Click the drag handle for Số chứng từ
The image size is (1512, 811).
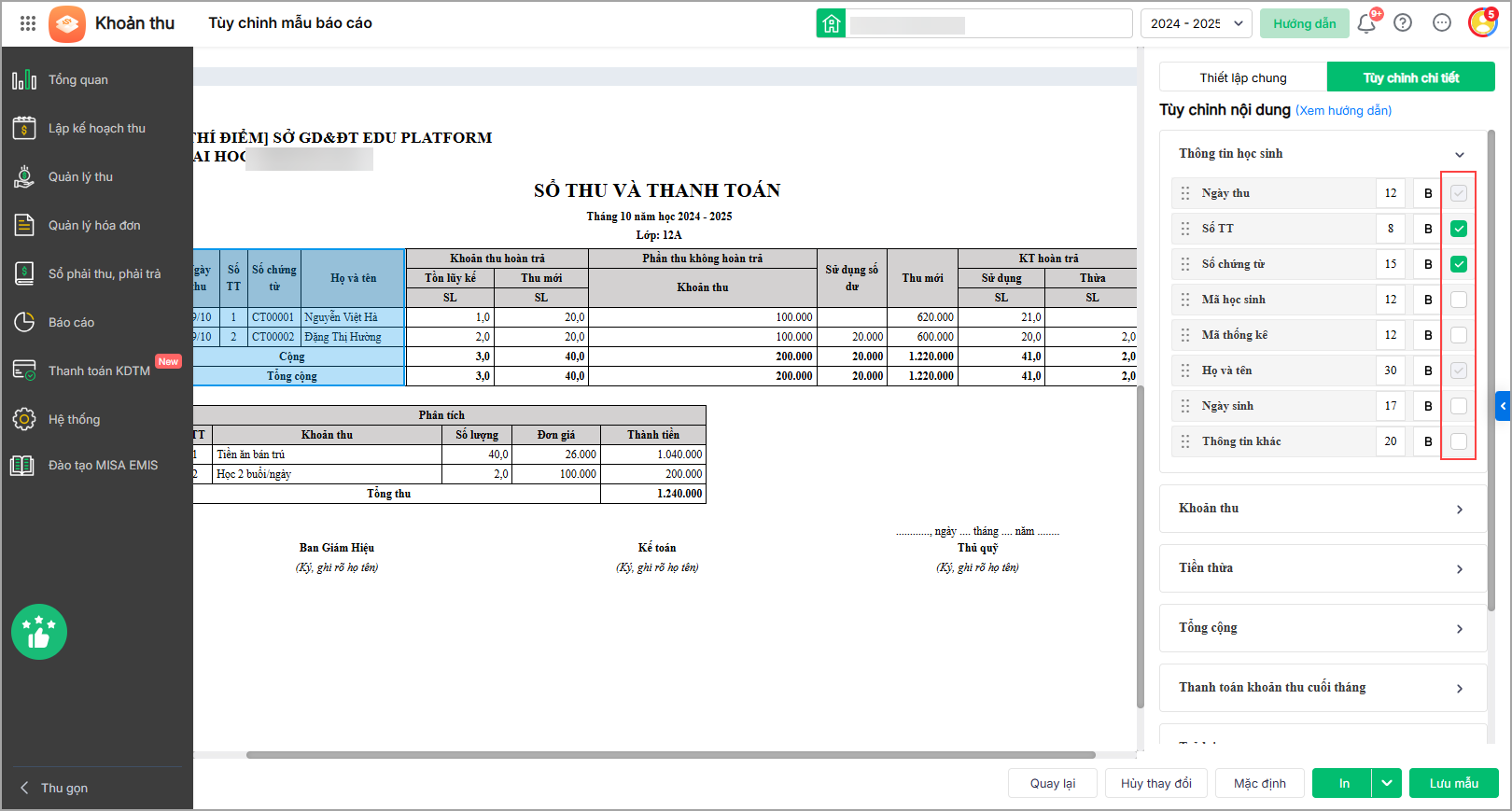tap(1185, 264)
